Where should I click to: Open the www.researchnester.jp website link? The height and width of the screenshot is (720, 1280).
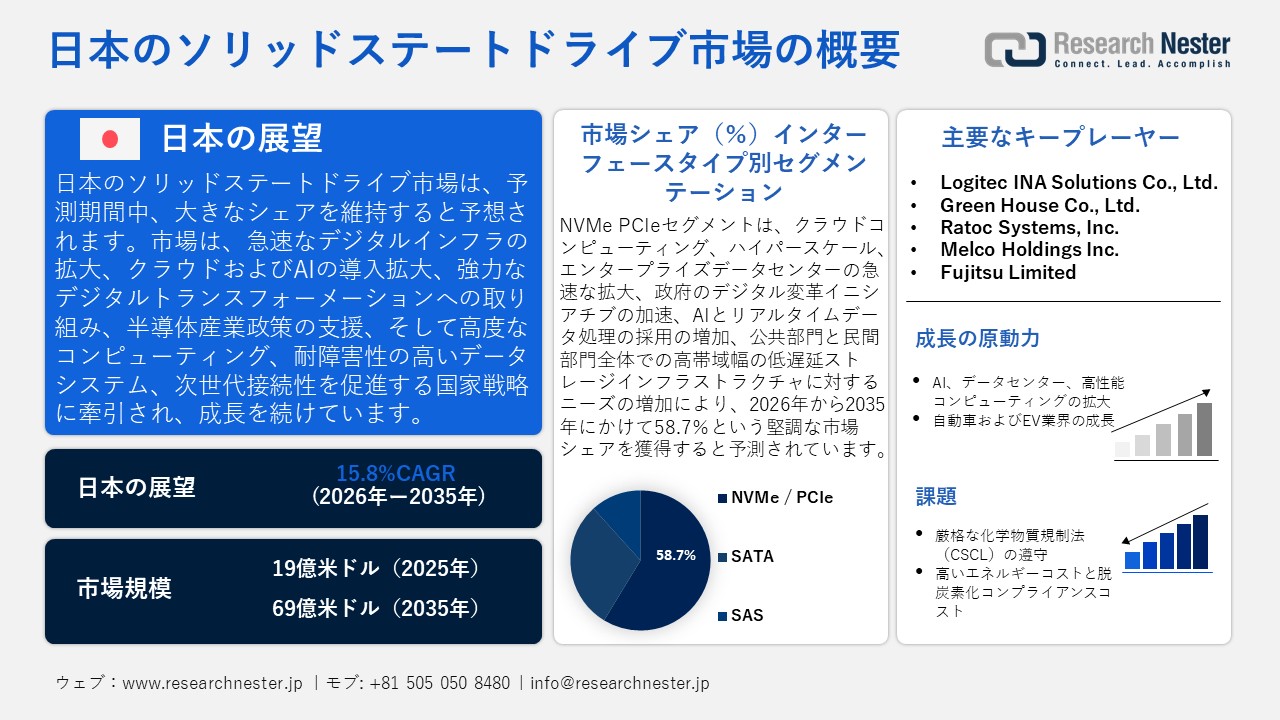pos(211,684)
